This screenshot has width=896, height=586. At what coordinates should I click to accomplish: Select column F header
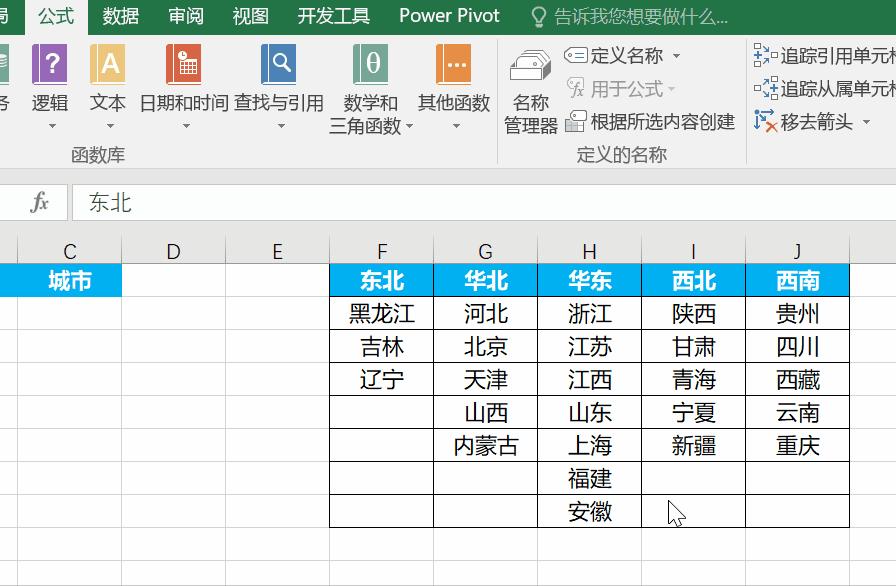pos(382,251)
